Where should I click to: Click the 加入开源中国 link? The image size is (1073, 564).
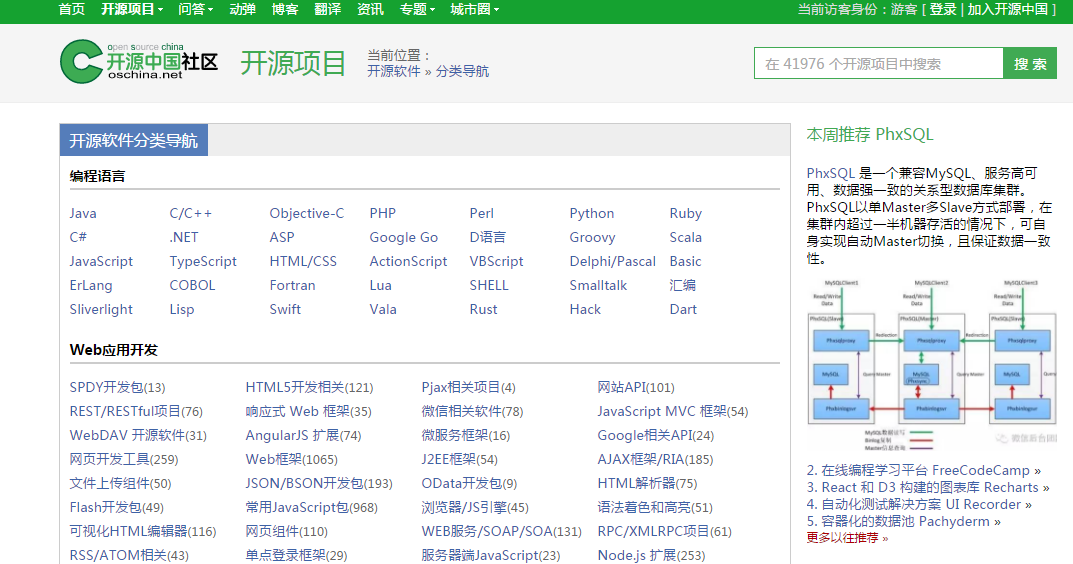pyautogui.click(x=1007, y=9)
